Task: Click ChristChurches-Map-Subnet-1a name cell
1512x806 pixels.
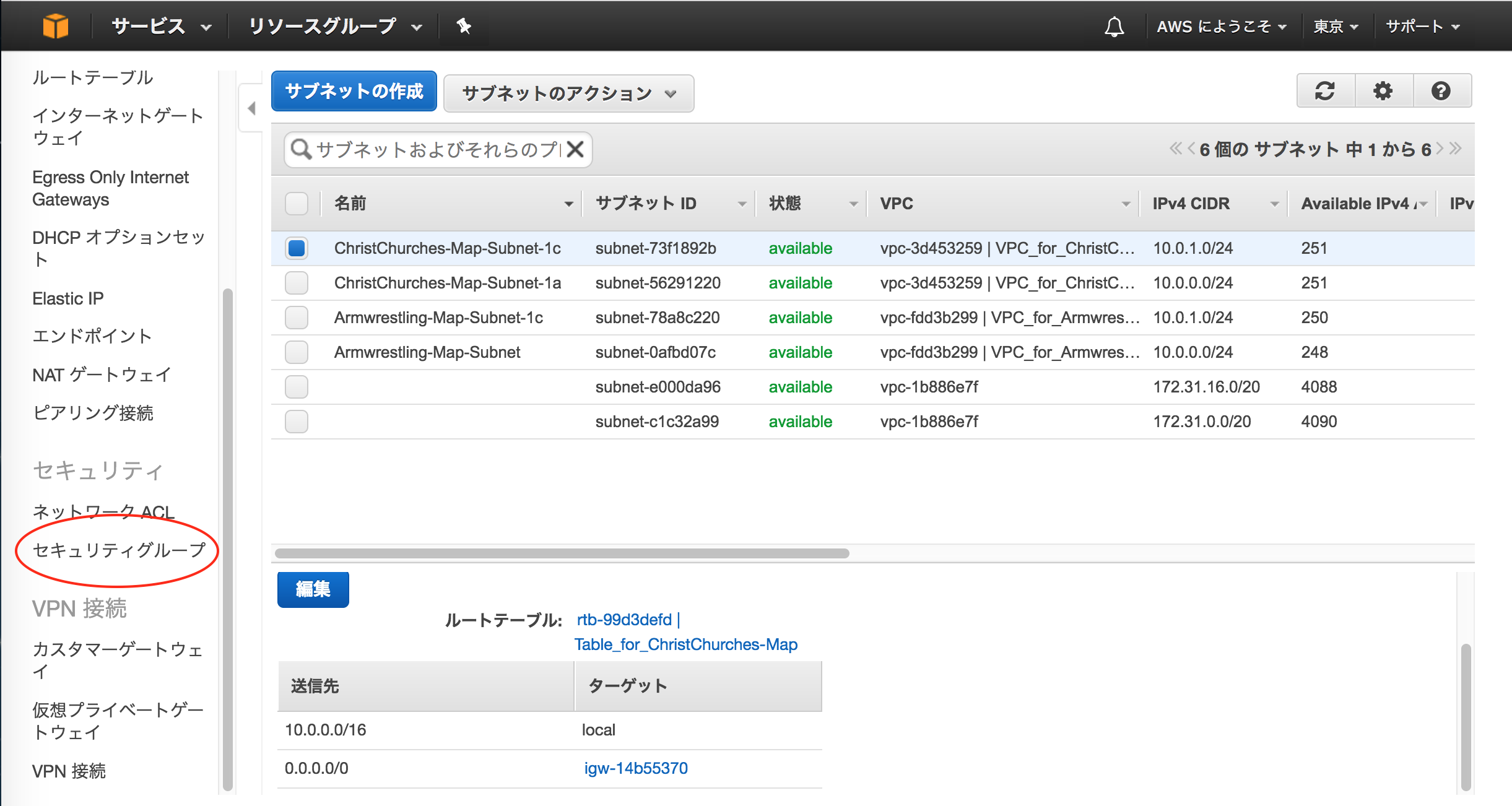Action: [448, 283]
